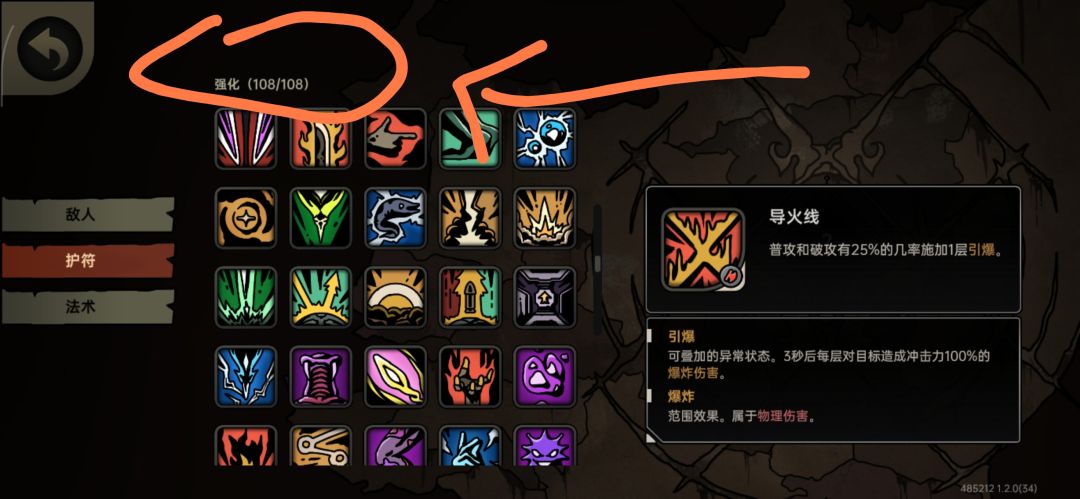Select the purple ghost face charm icon
The width and height of the screenshot is (1080, 499).
tap(545, 376)
